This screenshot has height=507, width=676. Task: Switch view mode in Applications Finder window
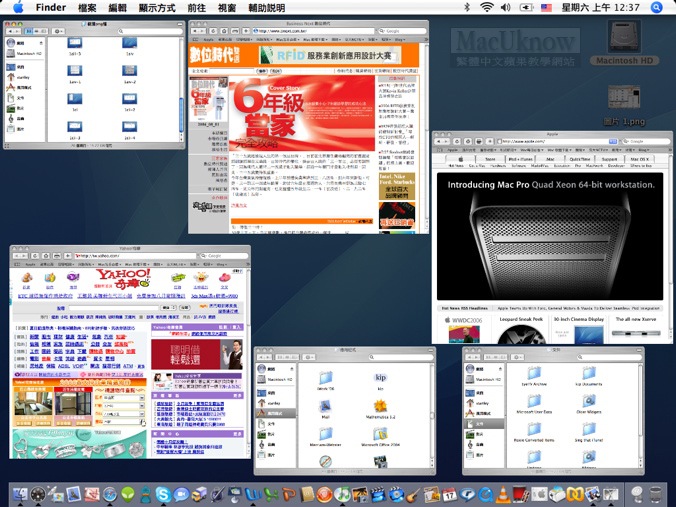pyautogui.click(x=287, y=357)
